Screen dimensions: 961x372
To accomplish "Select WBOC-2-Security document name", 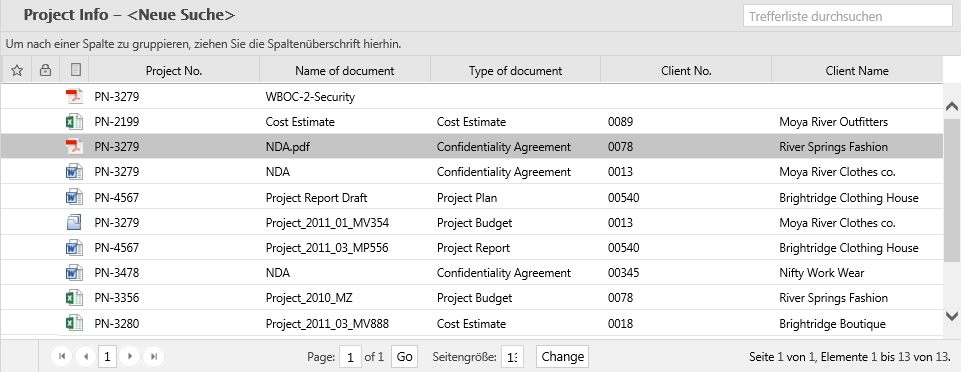I will [x=310, y=97].
